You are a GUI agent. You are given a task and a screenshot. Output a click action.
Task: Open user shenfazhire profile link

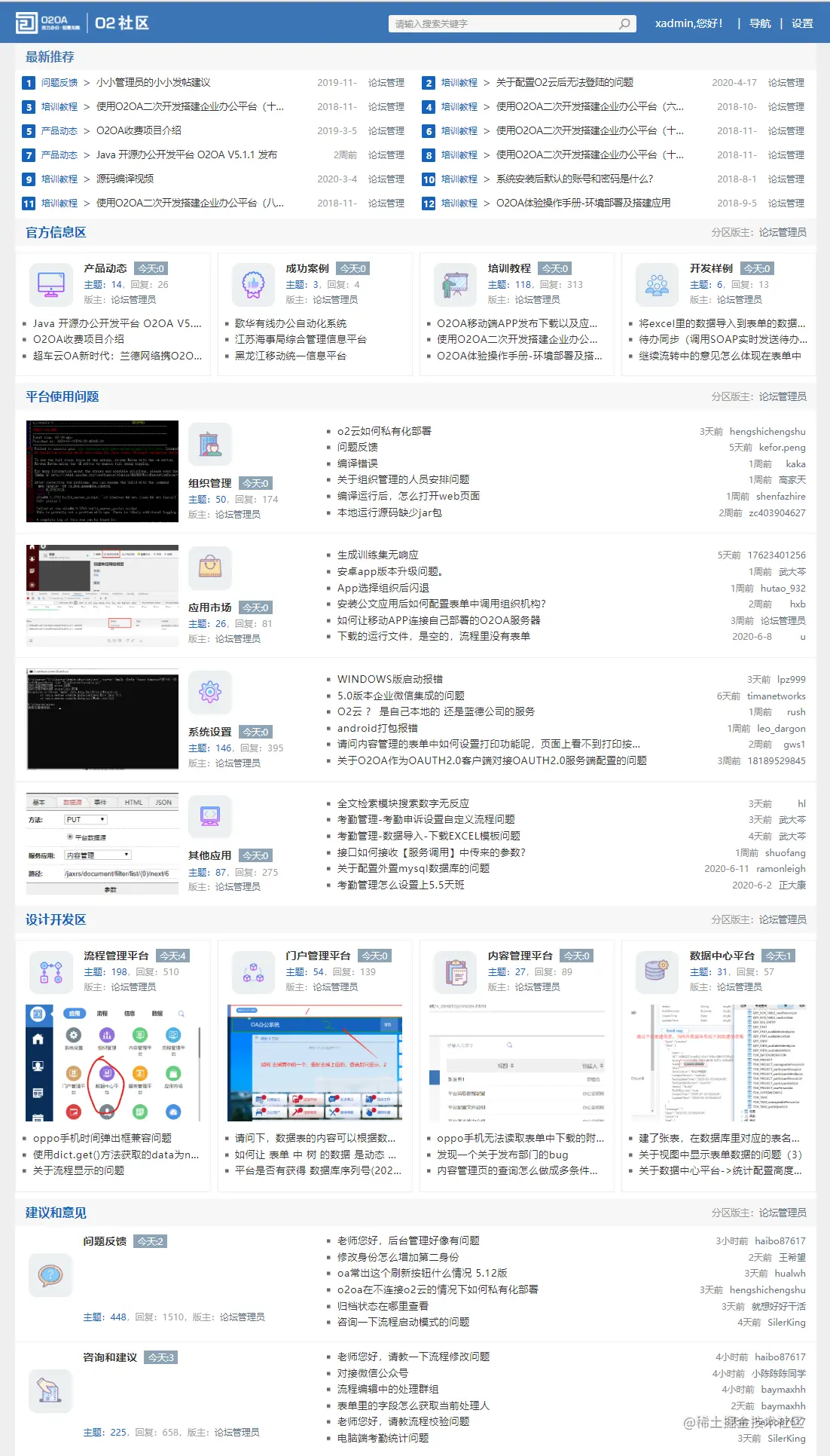781,497
